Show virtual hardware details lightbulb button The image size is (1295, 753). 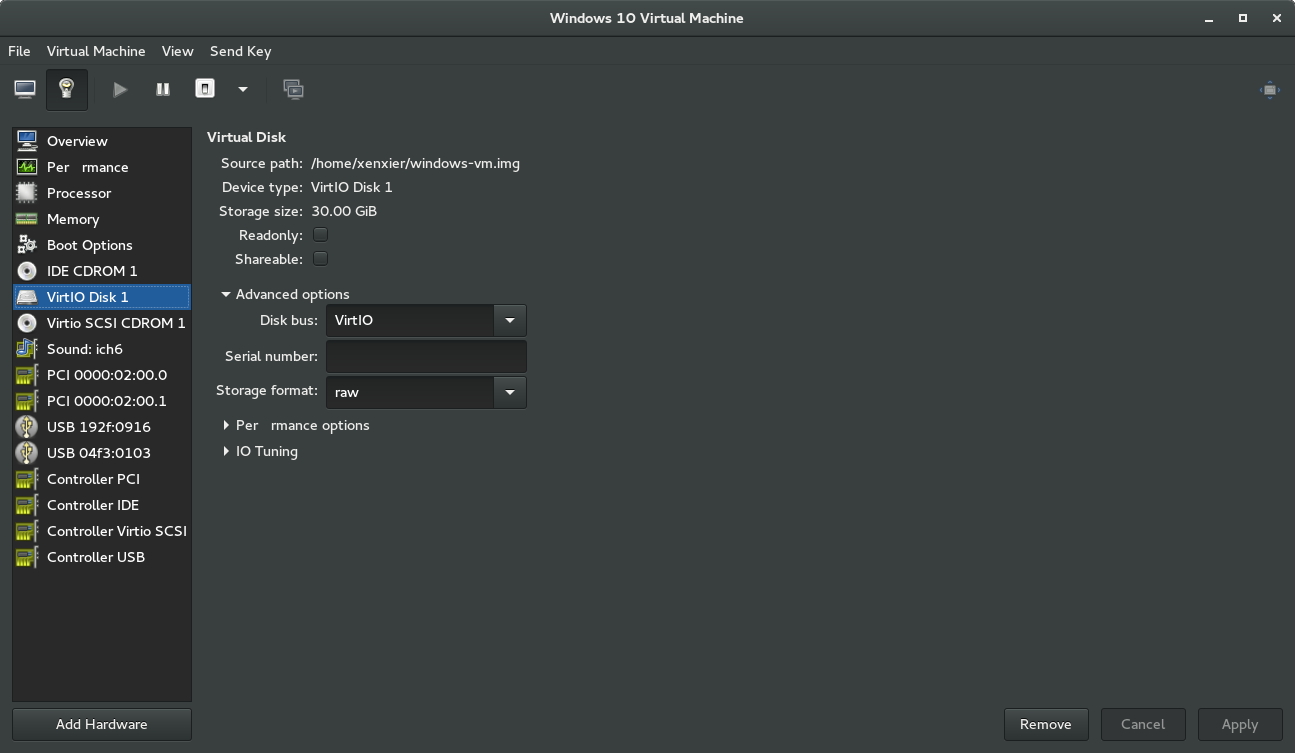pos(67,89)
